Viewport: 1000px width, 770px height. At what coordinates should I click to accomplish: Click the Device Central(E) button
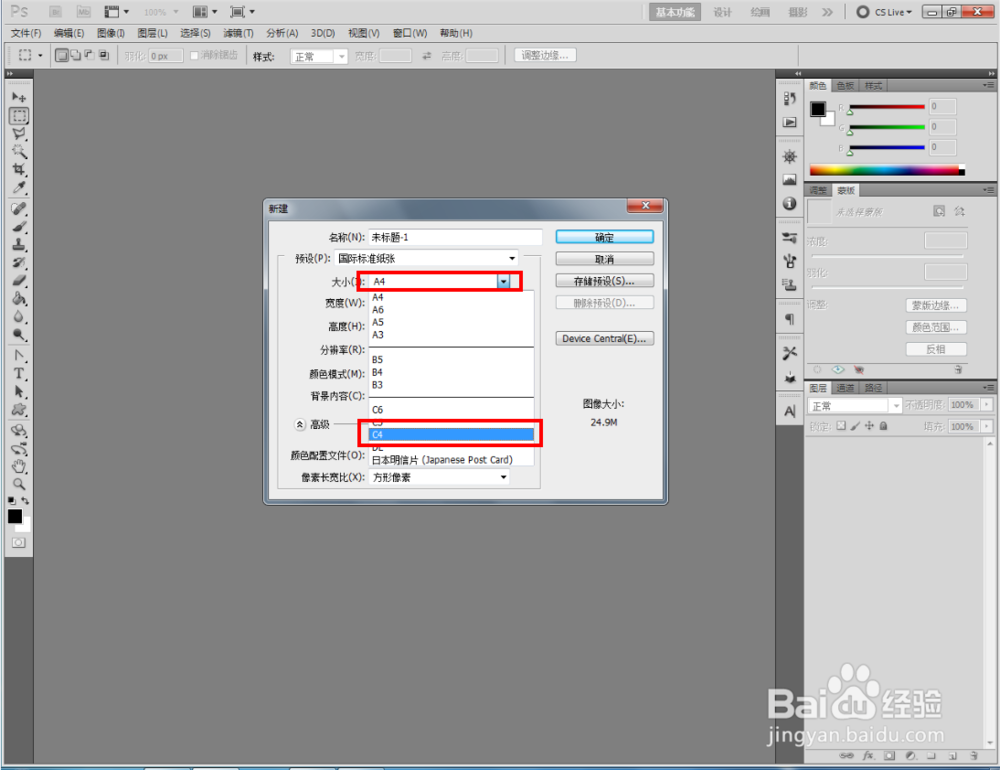click(605, 338)
